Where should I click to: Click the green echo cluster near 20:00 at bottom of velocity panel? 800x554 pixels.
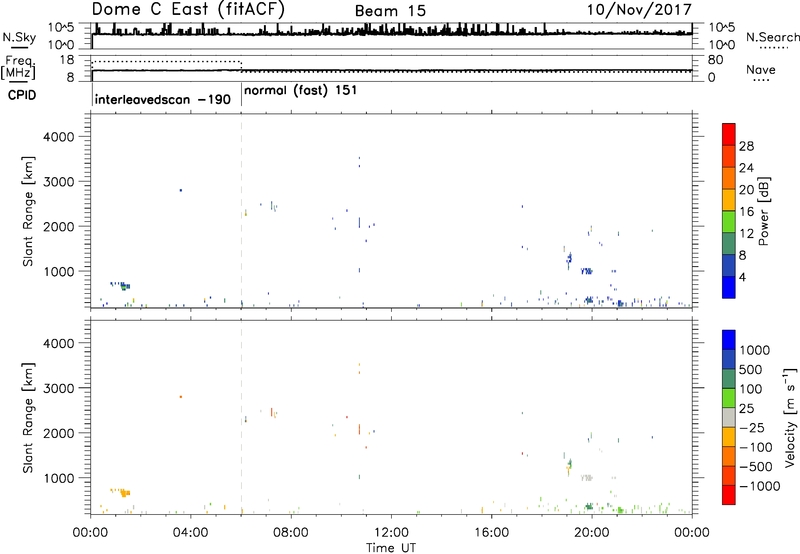click(x=589, y=507)
